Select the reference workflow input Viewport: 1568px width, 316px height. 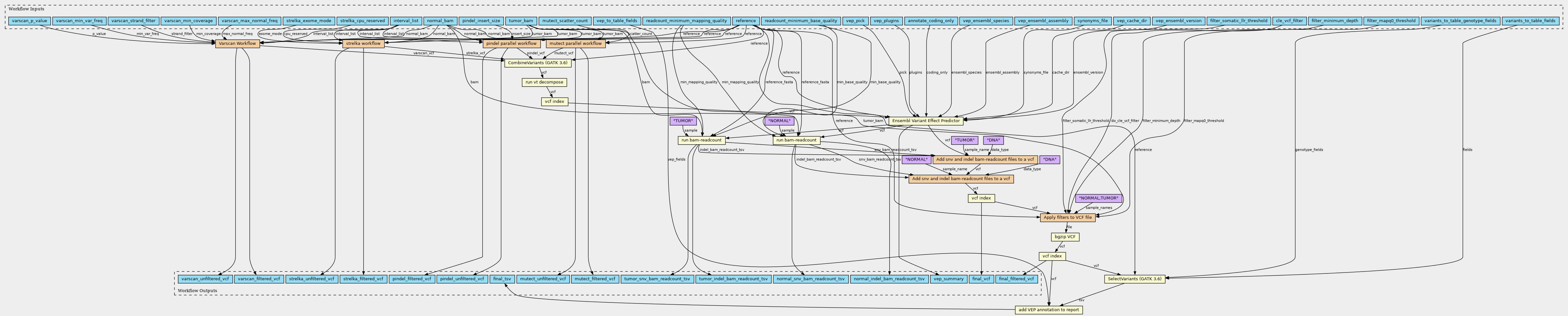pos(745,21)
